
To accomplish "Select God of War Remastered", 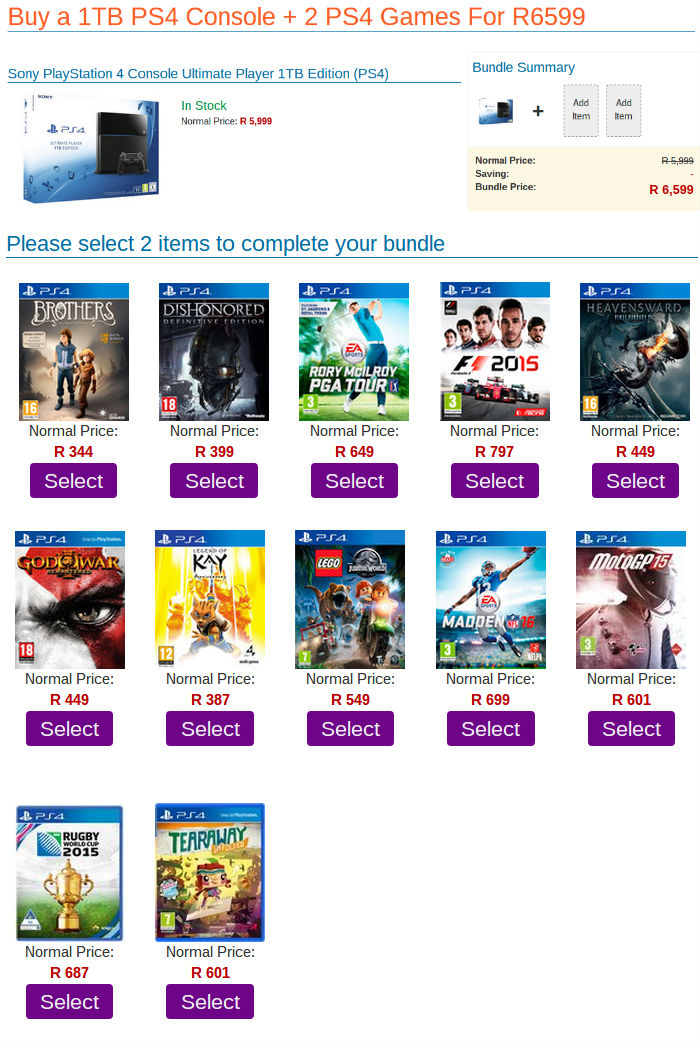I will (69, 728).
